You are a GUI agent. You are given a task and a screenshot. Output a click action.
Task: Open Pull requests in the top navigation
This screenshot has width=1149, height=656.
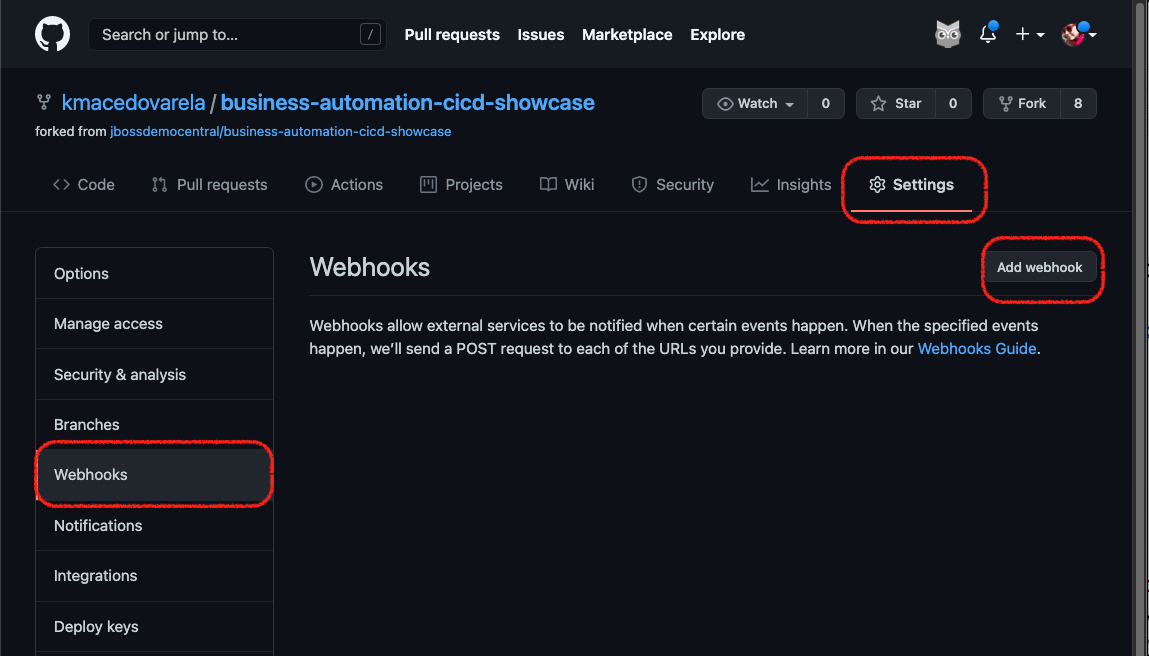452,34
